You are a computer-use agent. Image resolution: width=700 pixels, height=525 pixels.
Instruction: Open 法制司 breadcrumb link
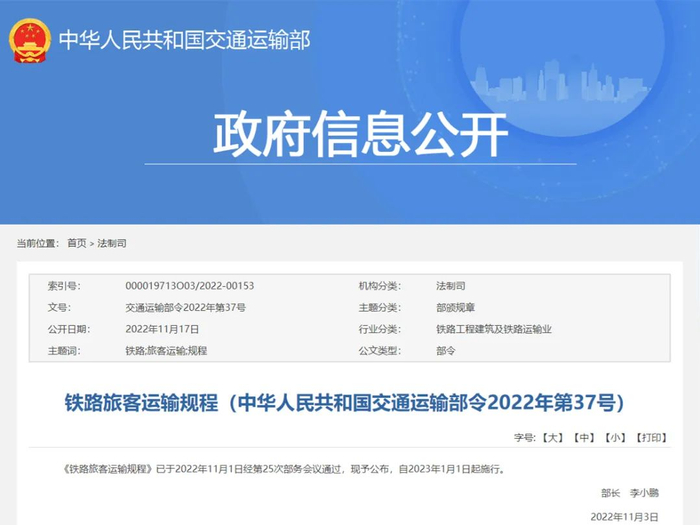[112, 243]
